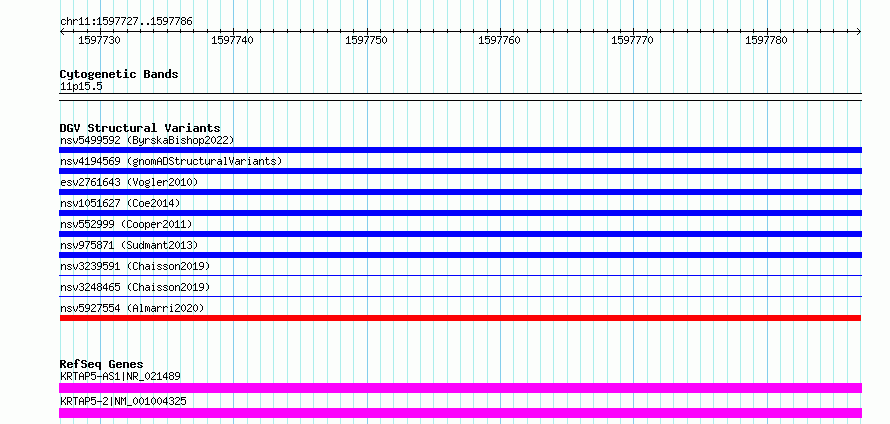The image size is (890, 424).
Task: Click the nsv5499592 (ByrskaBishop2022) variant label
Action: (x=146, y=140)
